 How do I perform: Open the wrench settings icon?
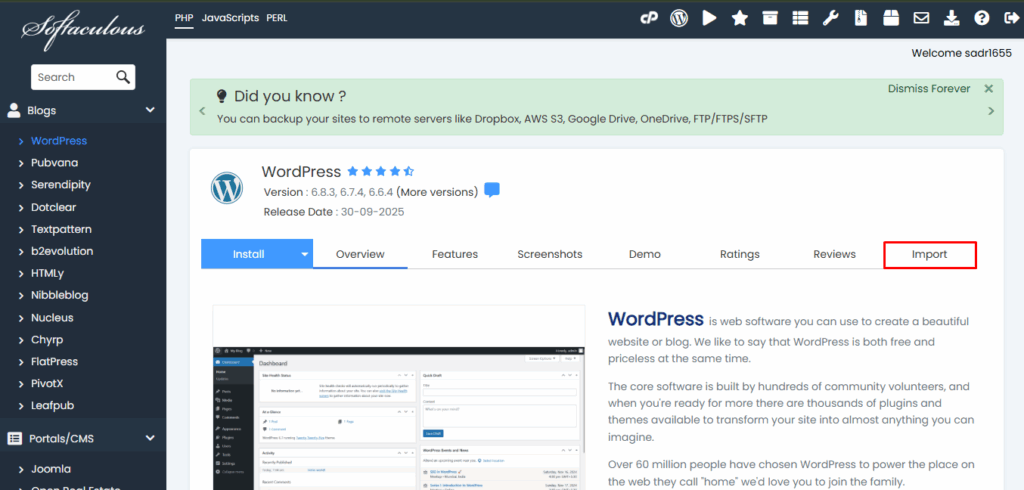click(x=830, y=18)
